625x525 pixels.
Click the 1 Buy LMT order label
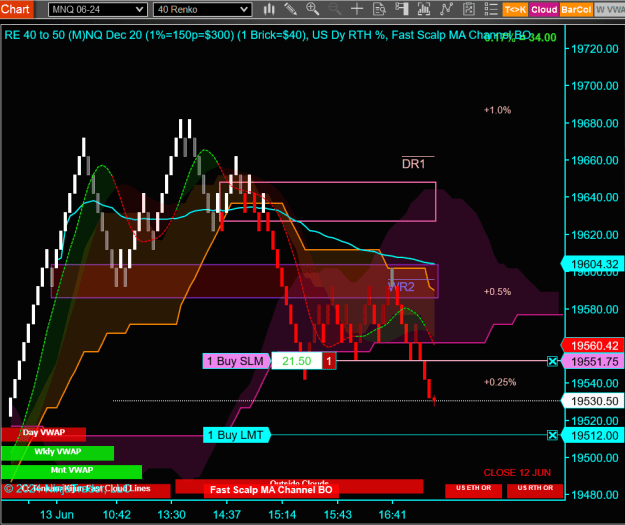236,435
